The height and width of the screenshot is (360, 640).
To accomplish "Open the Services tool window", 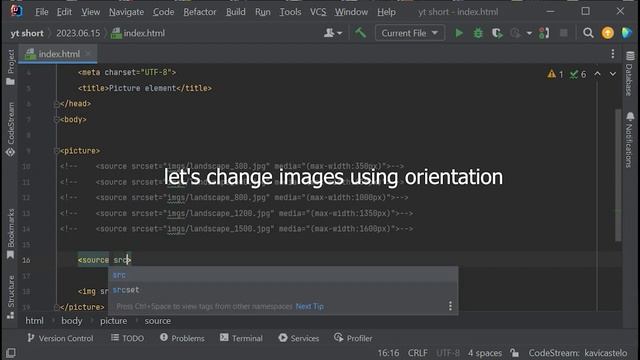I will click(299, 338).
